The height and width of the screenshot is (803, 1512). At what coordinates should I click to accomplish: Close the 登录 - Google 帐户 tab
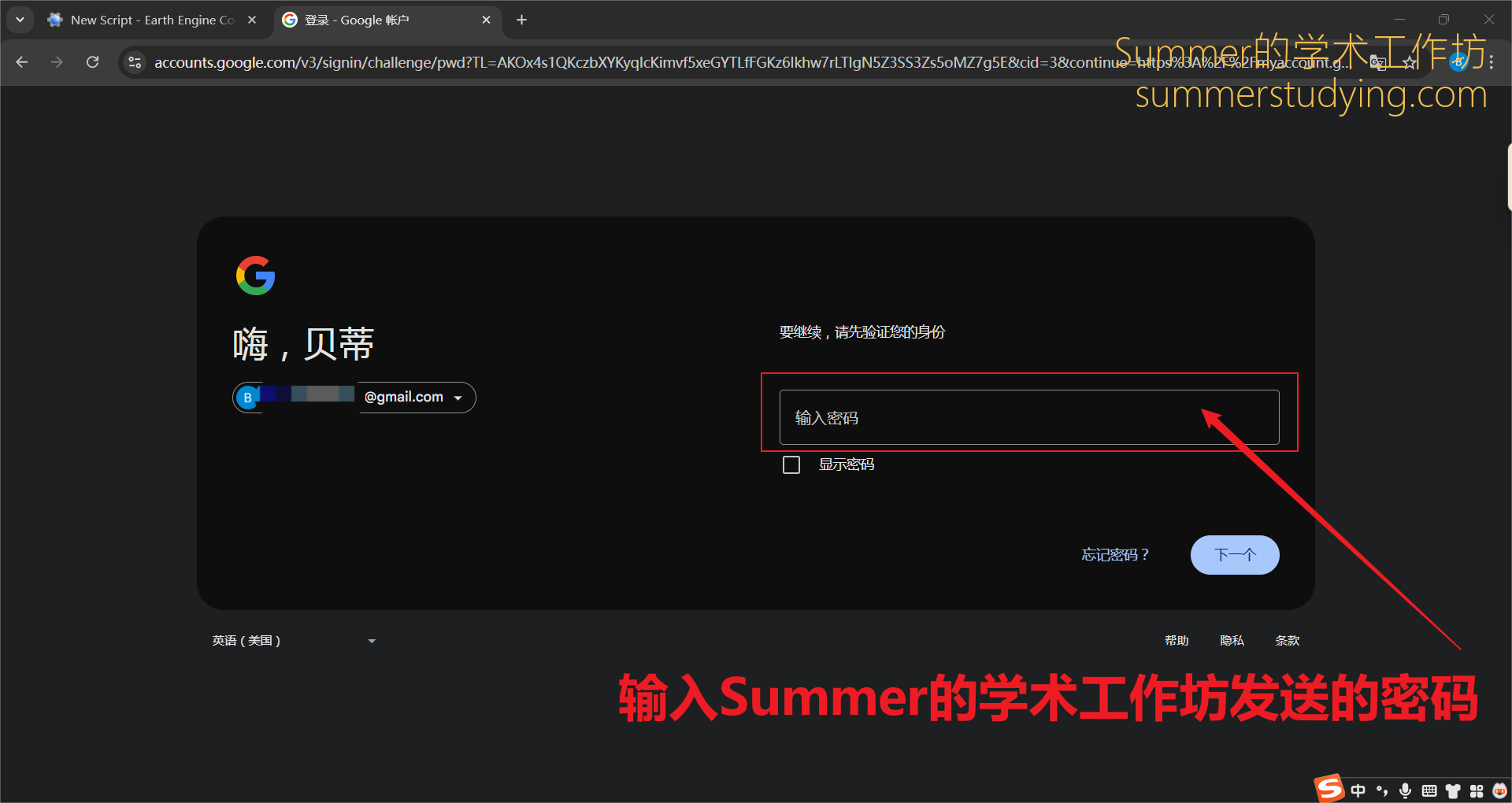[486, 20]
